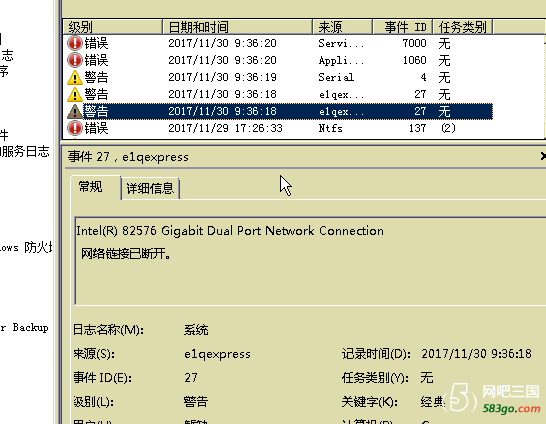Image resolution: width=546 pixels, height=424 pixels.
Task: Switch to the 常规 tab
Action: coord(91,187)
